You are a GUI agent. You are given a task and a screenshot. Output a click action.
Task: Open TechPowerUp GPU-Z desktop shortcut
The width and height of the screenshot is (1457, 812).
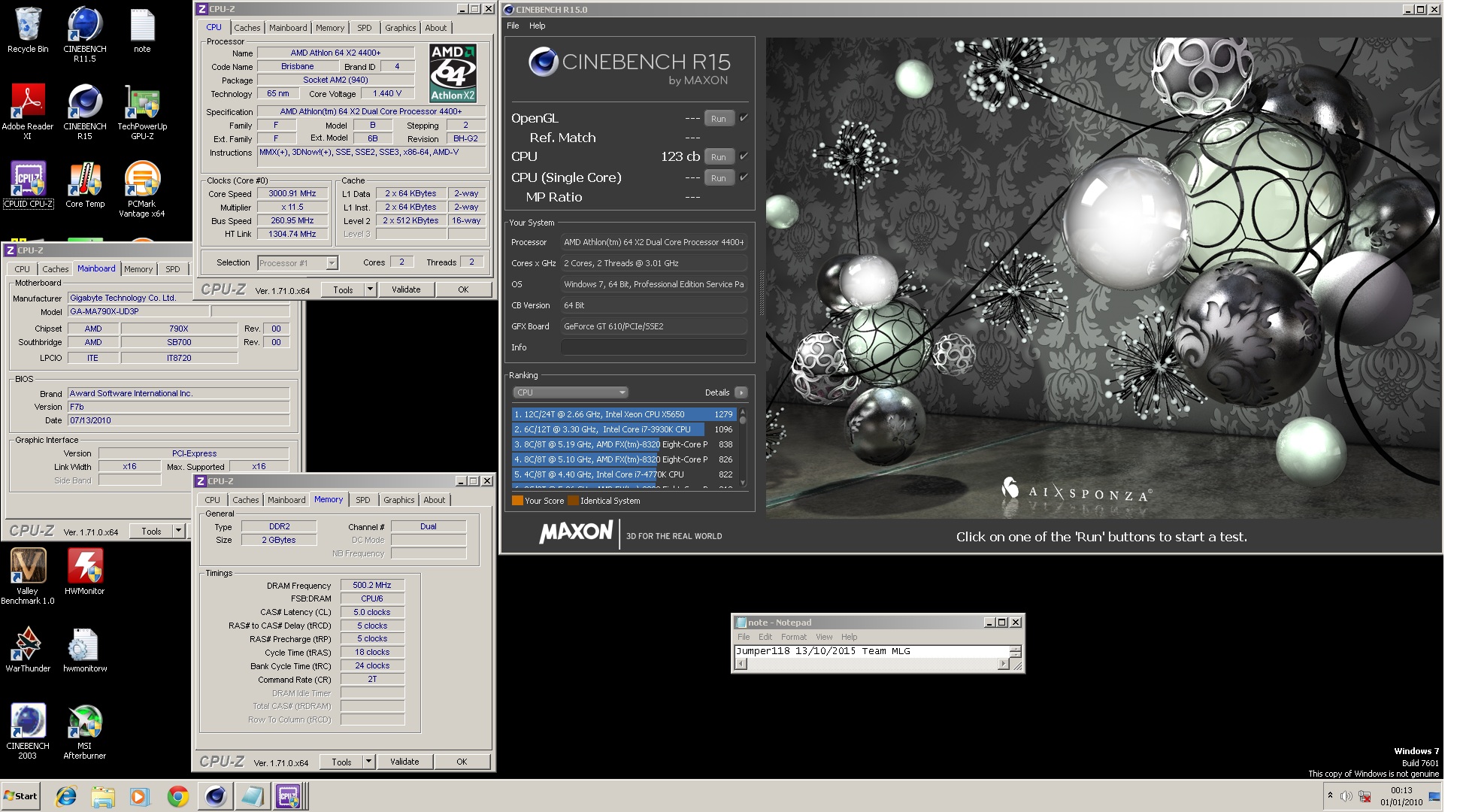pos(142,112)
